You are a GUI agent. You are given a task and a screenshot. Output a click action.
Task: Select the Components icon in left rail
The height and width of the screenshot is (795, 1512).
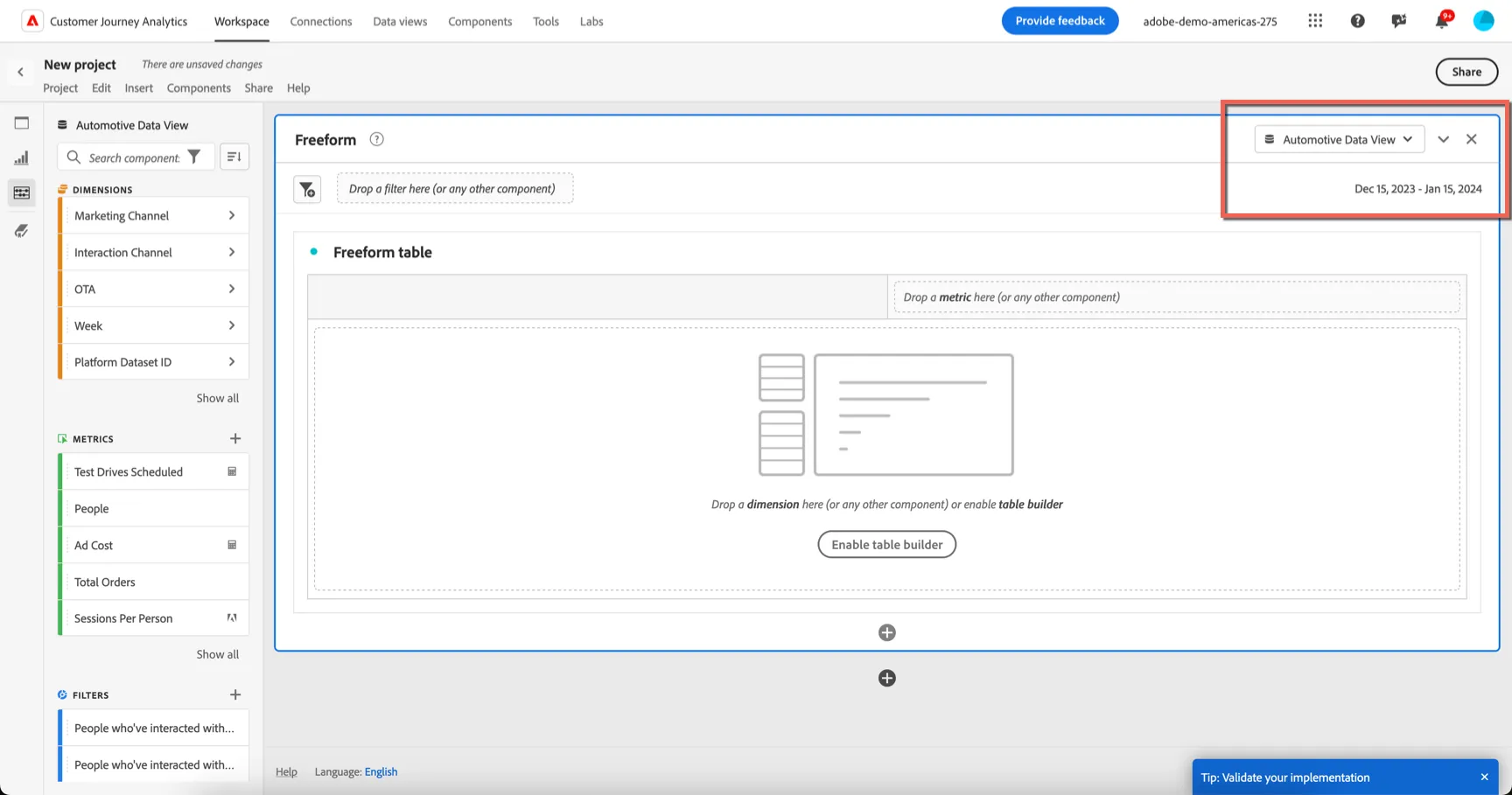pos(22,193)
